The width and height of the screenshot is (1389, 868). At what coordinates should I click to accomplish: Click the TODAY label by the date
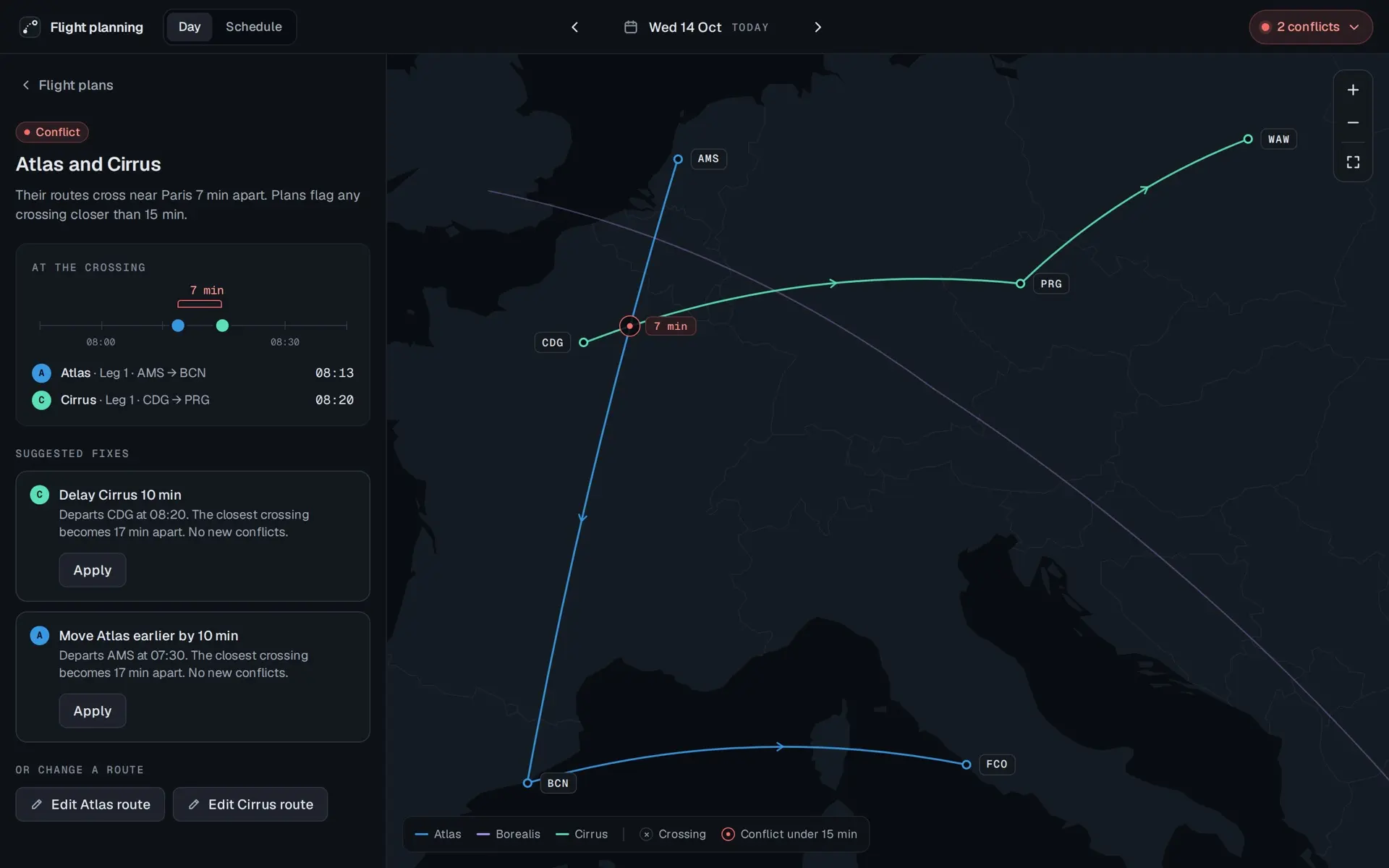tap(750, 27)
